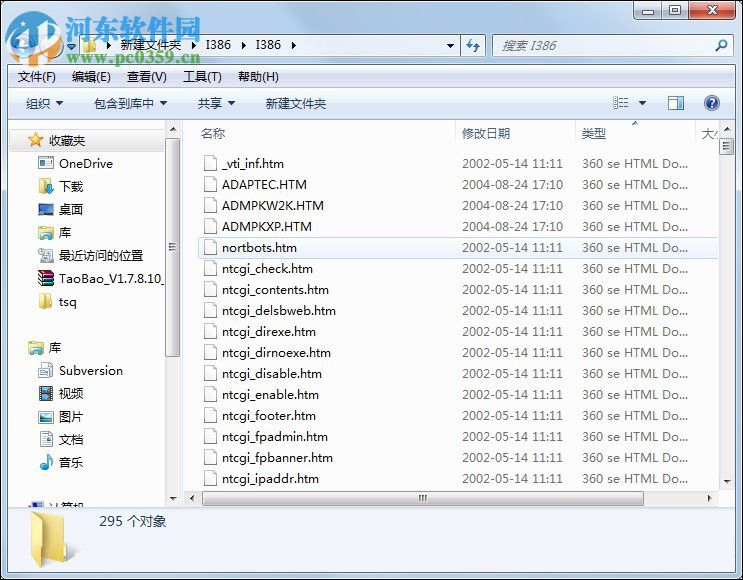743x580 pixels.
Task: Click the 下载 folder icon
Action: coord(45,186)
